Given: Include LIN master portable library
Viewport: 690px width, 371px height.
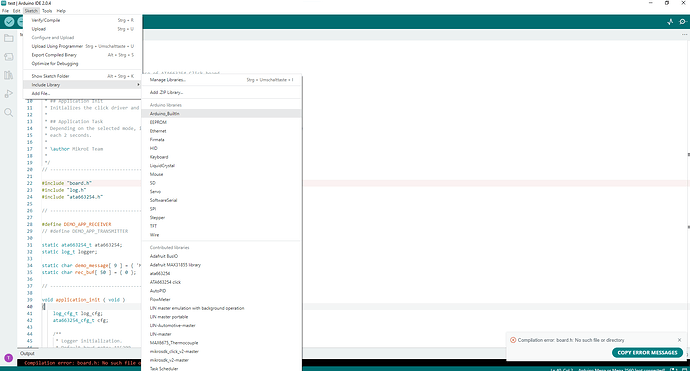Looking at the screenshot, I should [x=222, y=317].
